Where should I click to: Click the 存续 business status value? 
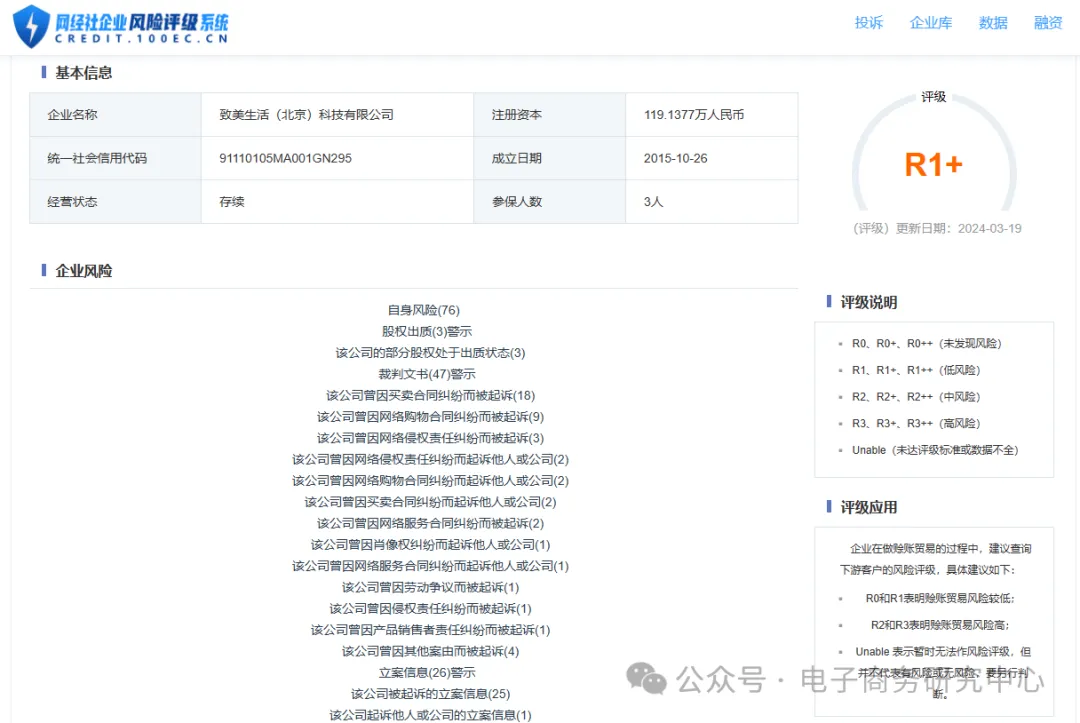231,202
